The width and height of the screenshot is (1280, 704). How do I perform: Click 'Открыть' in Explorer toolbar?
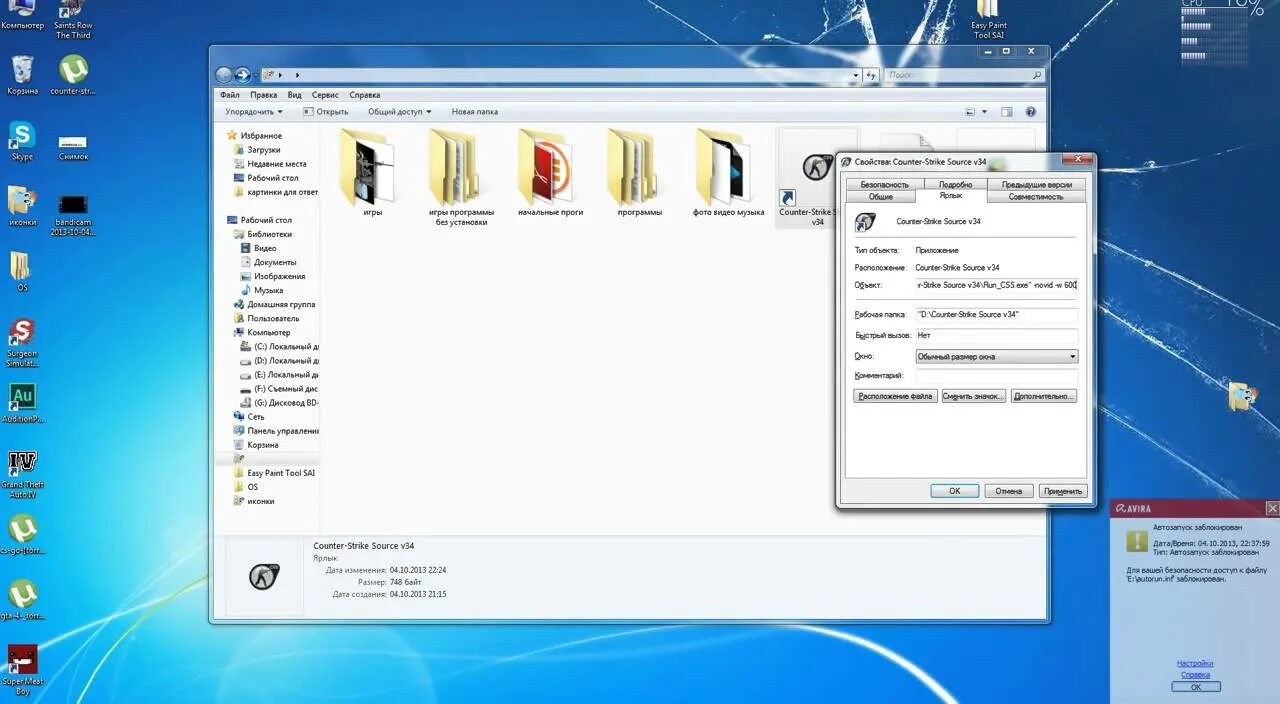point(325,112)
